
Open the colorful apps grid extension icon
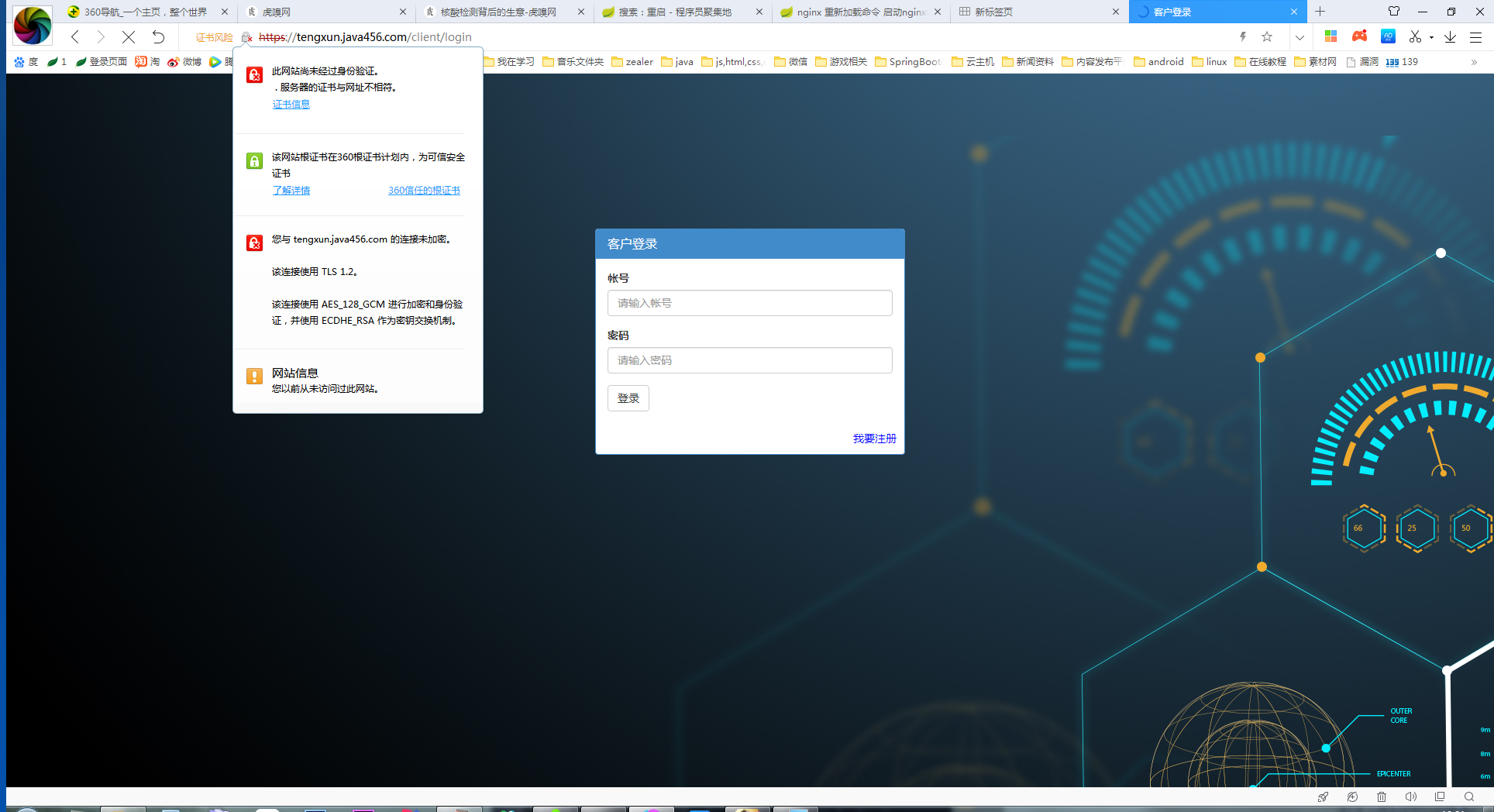pyautogui.click(x=1330, y=36)
